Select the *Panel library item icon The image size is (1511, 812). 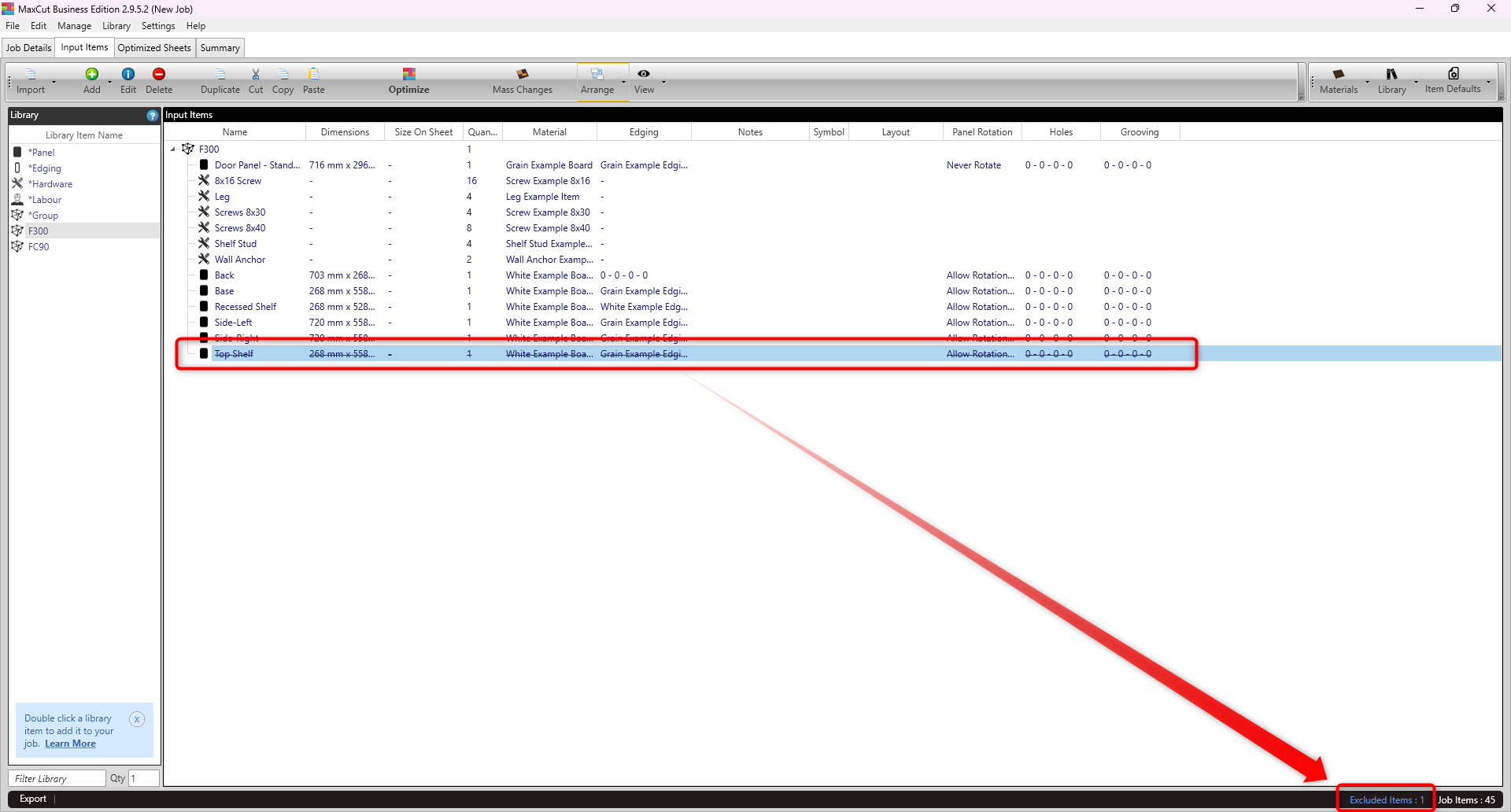[17, 152]
